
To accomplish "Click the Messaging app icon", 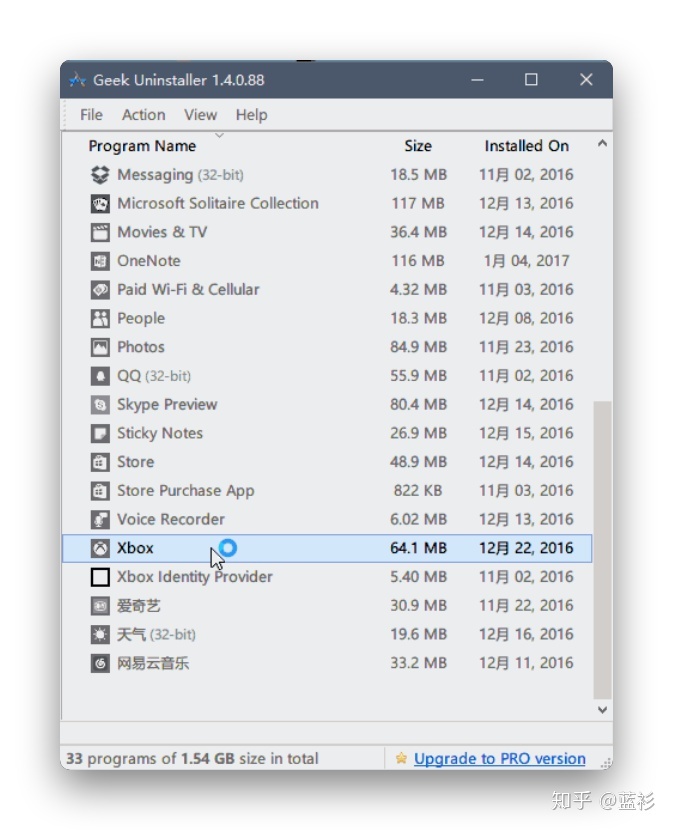I will 100,174.
